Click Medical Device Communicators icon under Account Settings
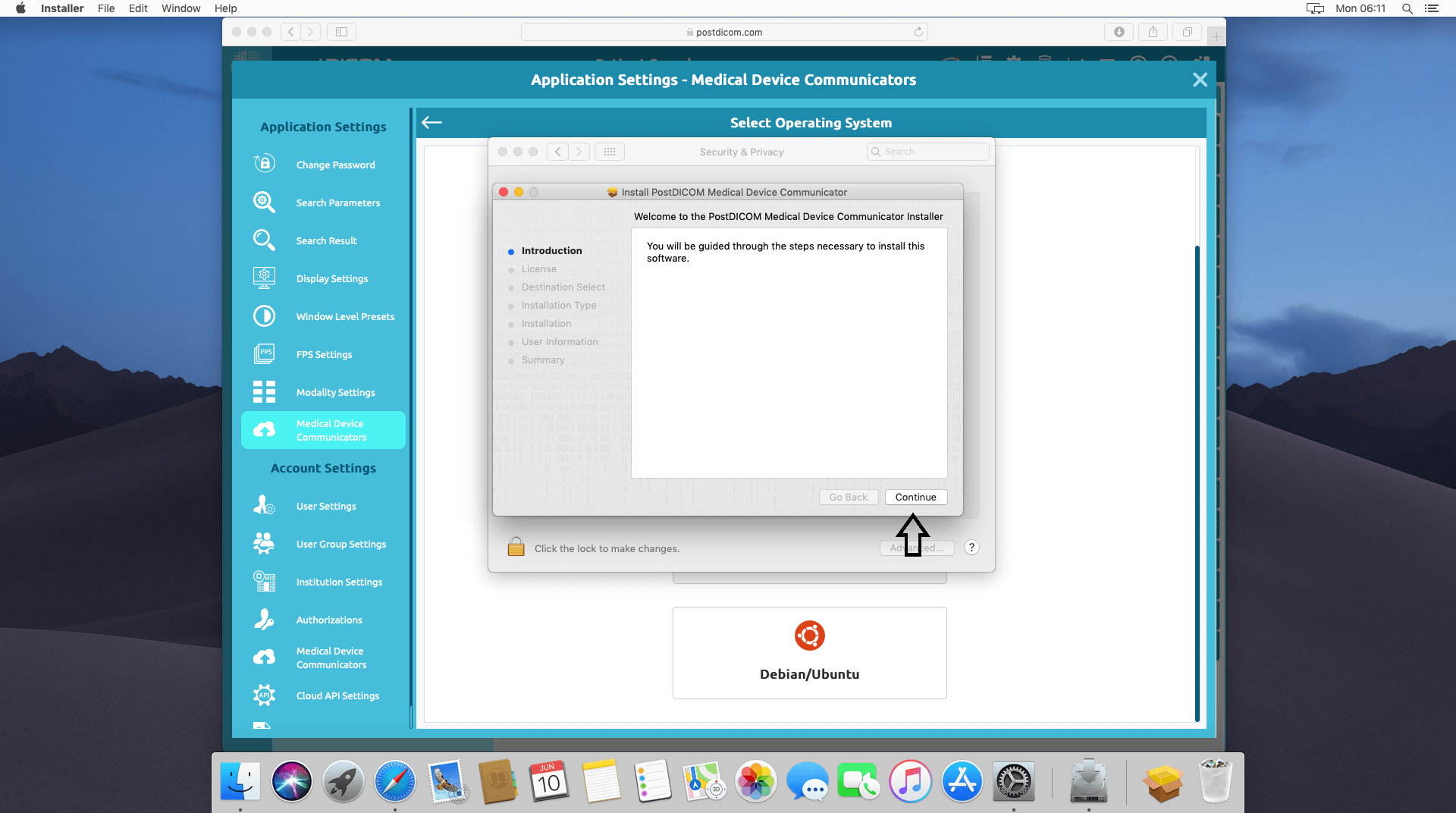The width and height of the screenshot is (1456, 813). (264, 658)
